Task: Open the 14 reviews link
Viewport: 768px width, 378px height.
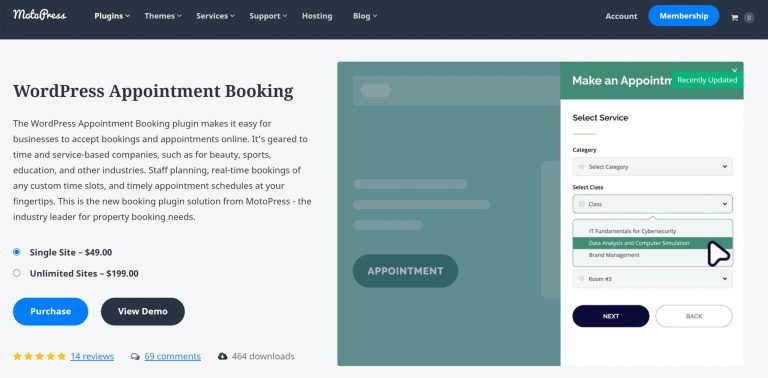Action: pyautogui.click(x=92, y=356)
